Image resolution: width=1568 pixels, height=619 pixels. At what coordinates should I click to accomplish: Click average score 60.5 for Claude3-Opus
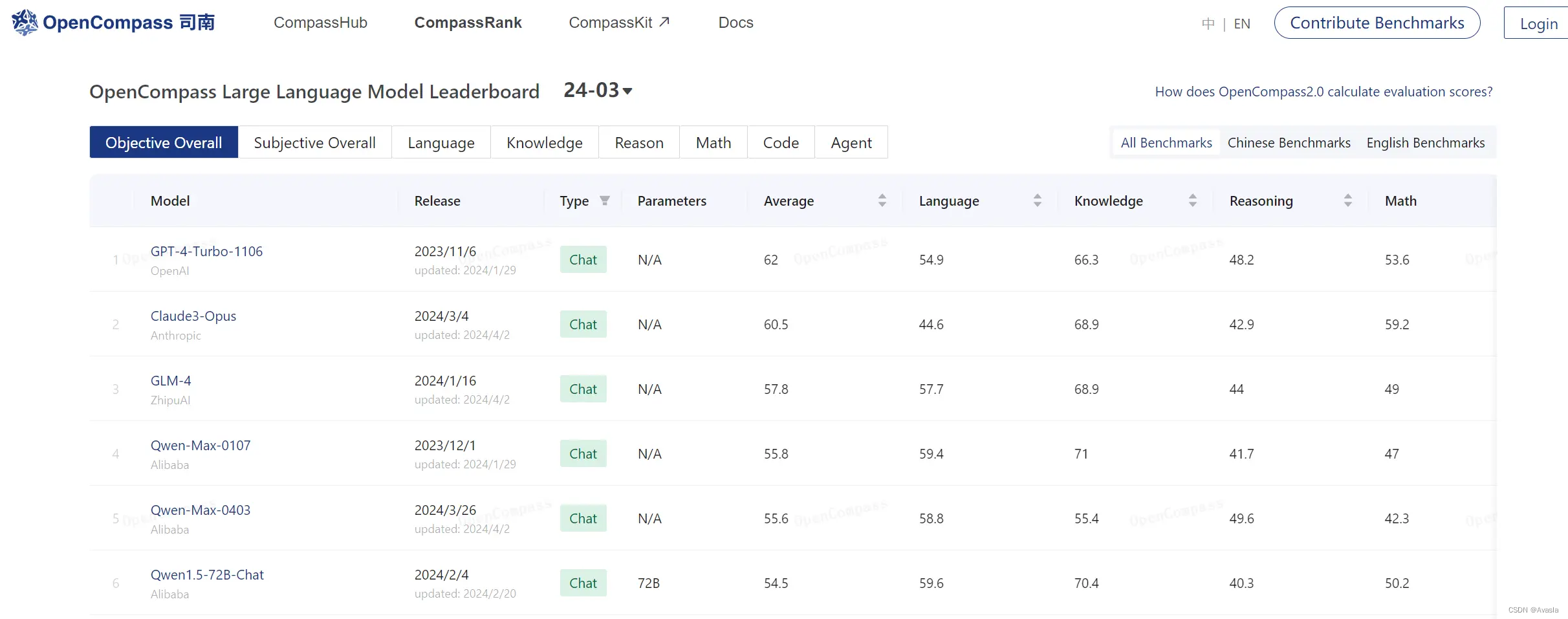point(776,324)
